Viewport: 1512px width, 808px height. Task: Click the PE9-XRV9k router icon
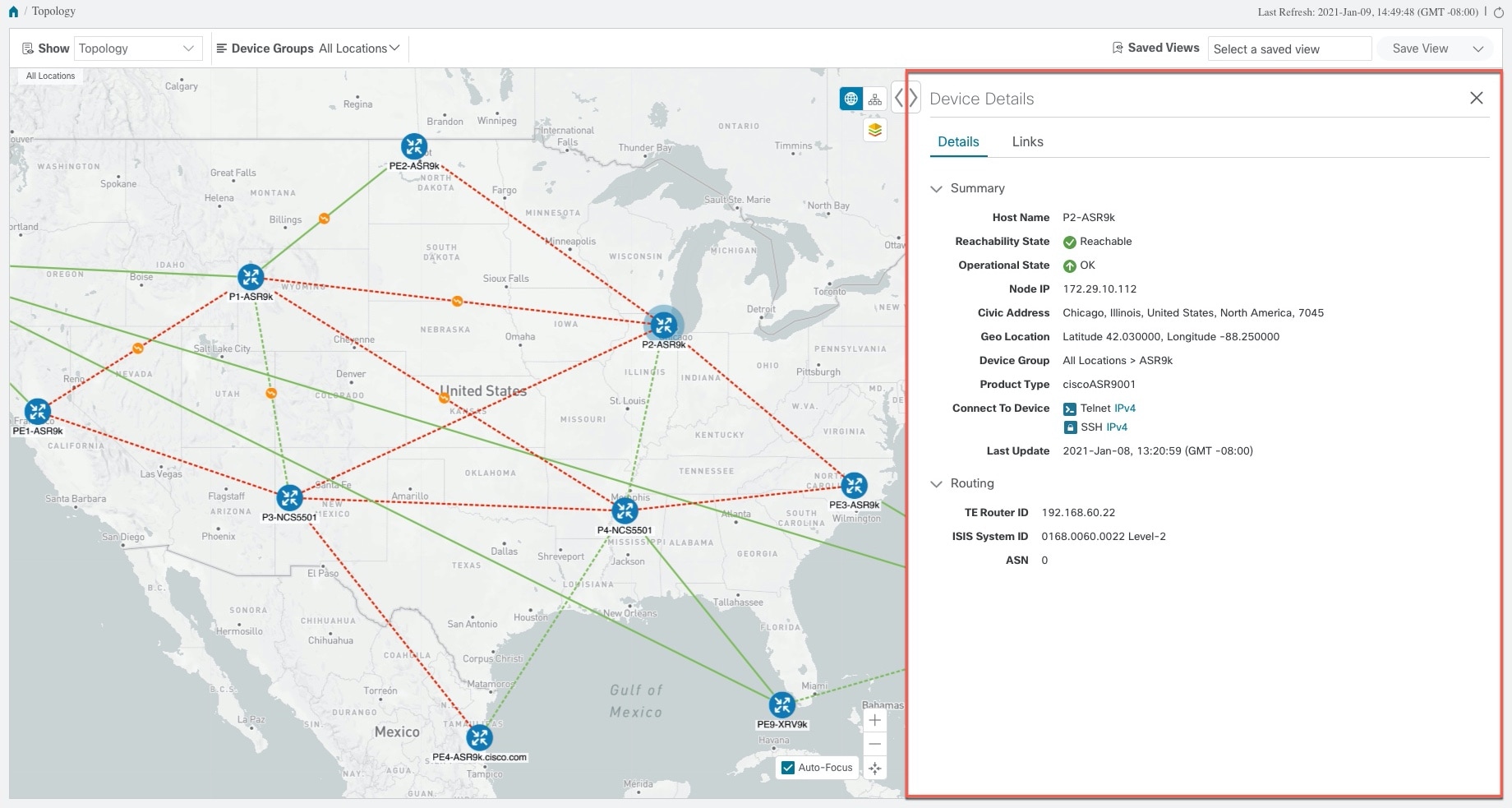[x=780, y=704]
